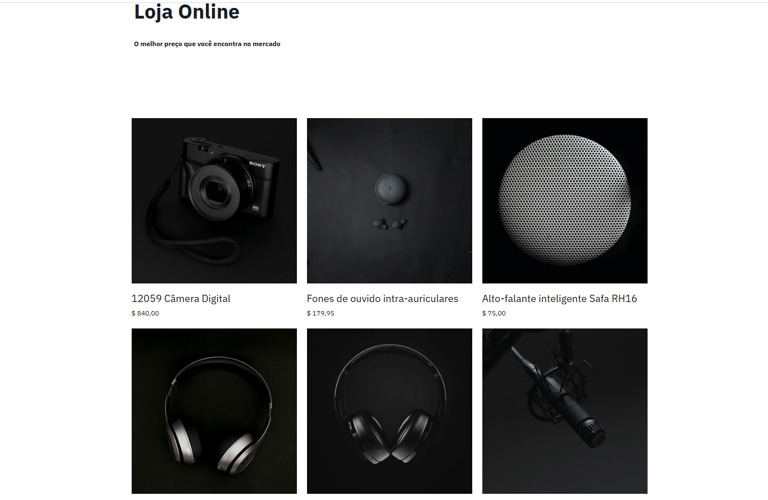
Task: Open the black folded headphones image
Action: tap(389, 411)
